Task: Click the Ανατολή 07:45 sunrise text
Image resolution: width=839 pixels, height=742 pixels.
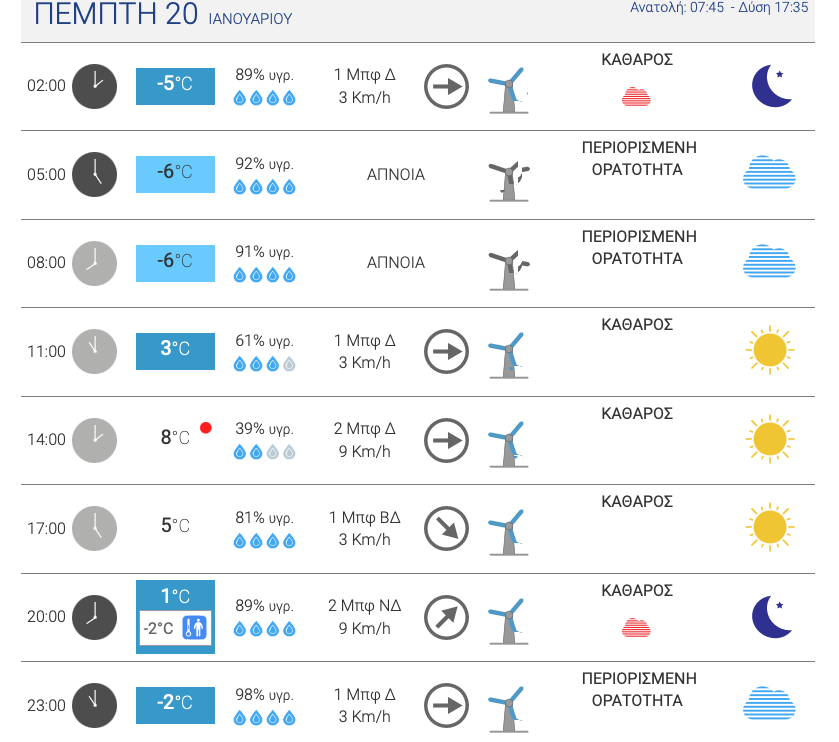Action: (676, 7)
